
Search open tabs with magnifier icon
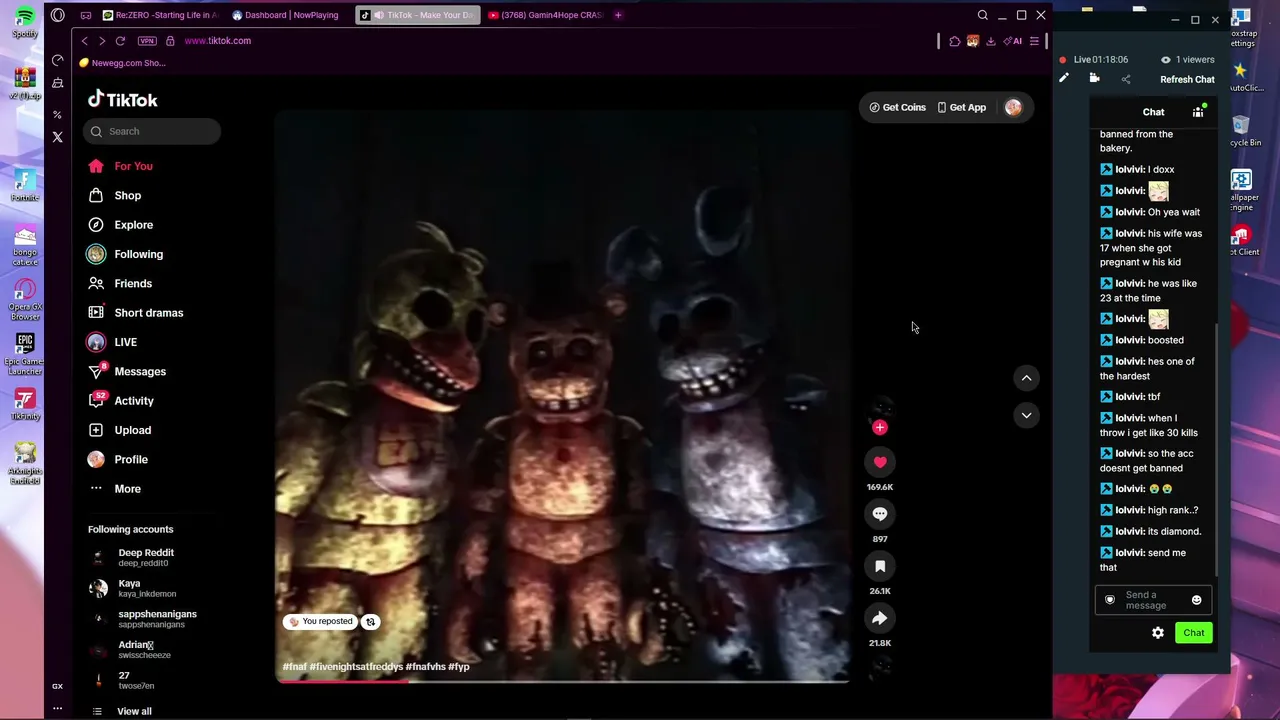(x=983, y=15)
